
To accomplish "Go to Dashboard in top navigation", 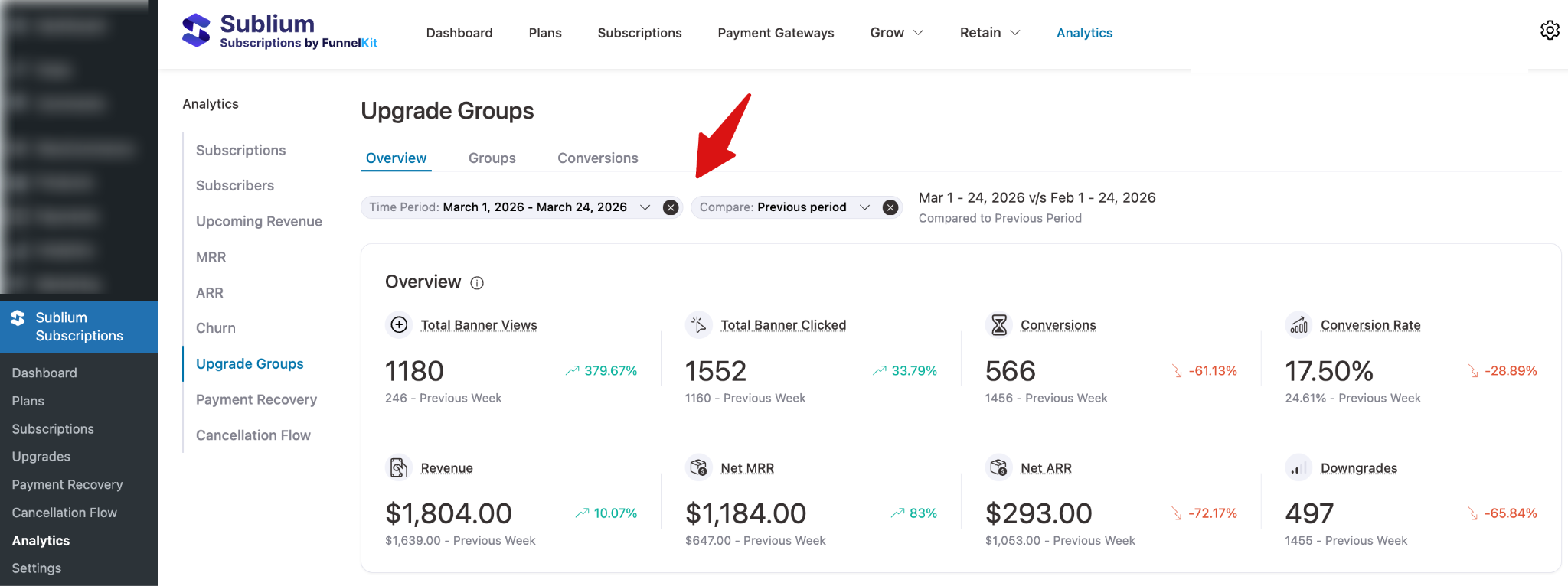I will coord(459,33).
